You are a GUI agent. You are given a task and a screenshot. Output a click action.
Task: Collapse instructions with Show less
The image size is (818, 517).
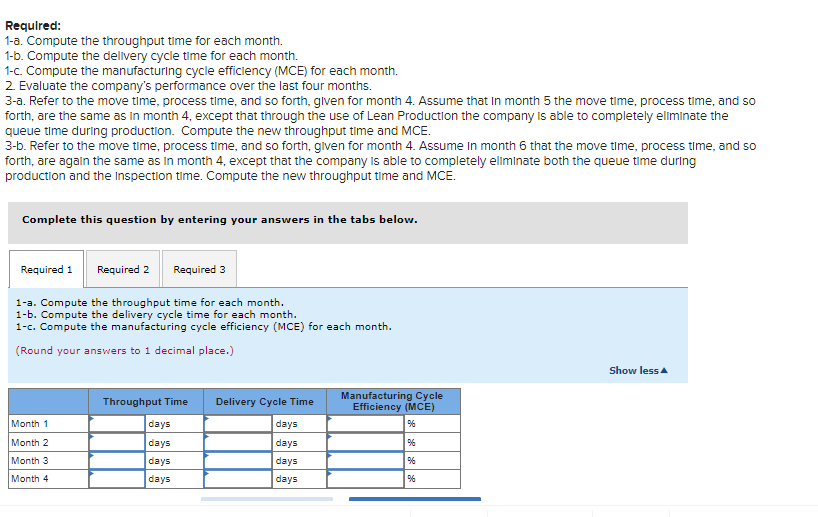(638, 370)
